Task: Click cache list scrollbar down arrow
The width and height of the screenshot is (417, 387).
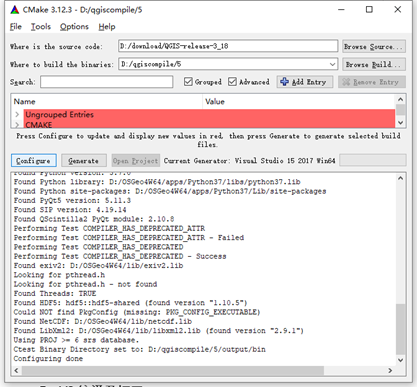Action: click(x=401, y=123)
